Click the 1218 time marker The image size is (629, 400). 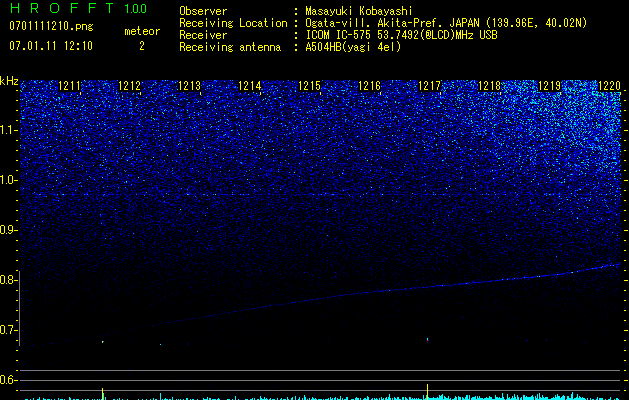(x=489, y=86)
